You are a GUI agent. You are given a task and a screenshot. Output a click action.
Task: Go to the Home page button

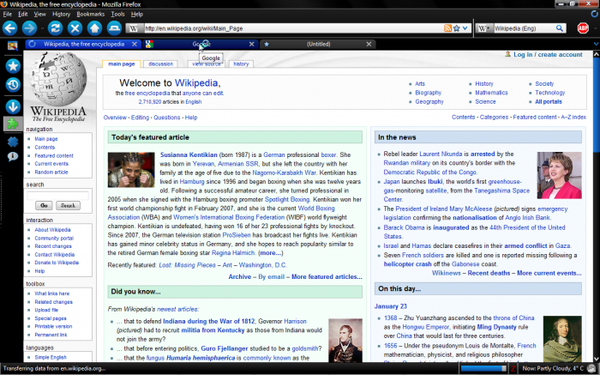click(95, 28)
